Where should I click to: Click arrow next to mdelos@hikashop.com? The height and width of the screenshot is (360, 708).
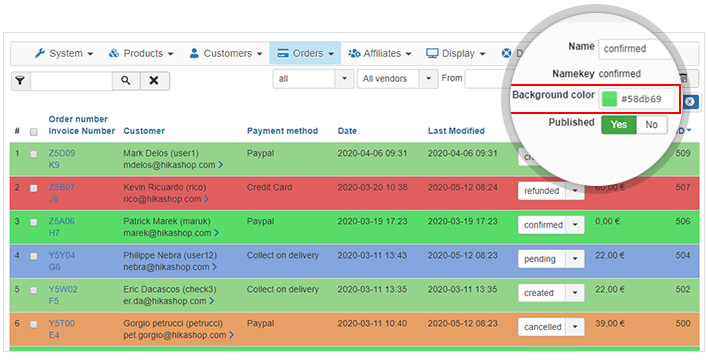pos(220,165)
